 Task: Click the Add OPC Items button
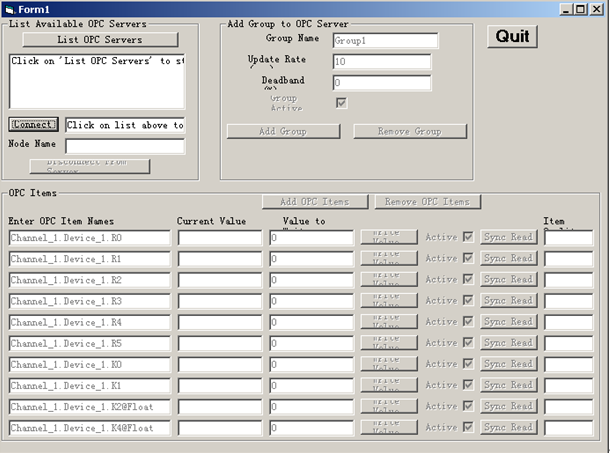(315, 202)
